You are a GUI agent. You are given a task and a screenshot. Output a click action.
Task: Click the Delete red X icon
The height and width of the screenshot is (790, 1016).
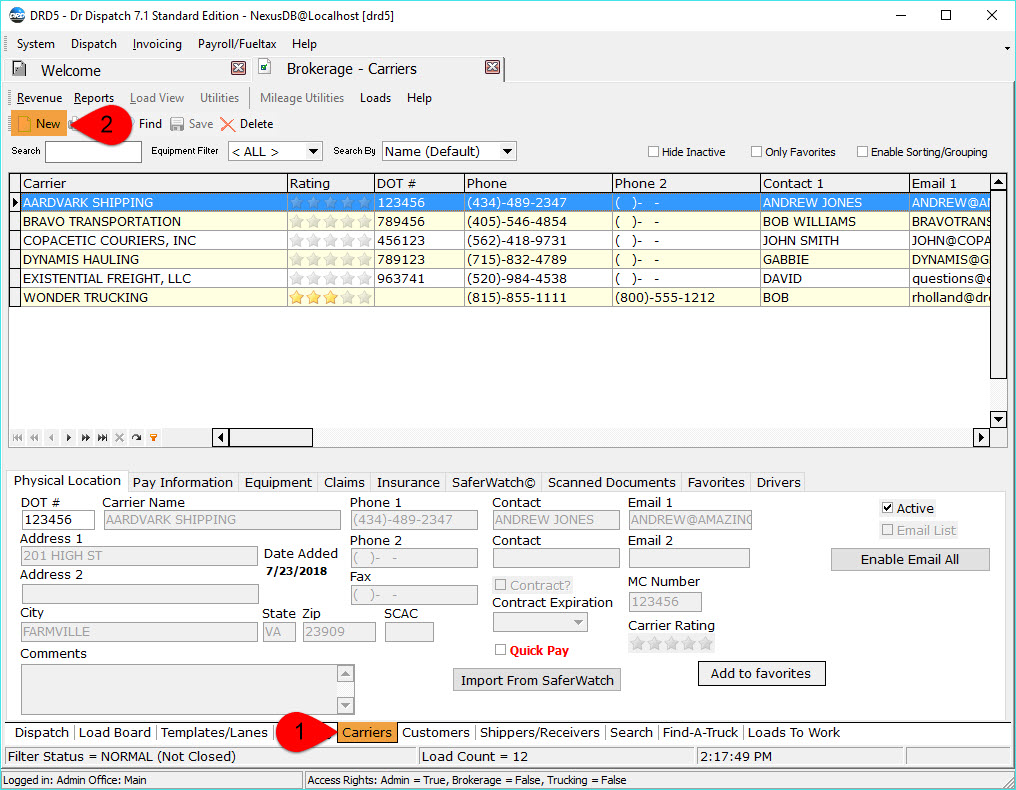(227, 124)
